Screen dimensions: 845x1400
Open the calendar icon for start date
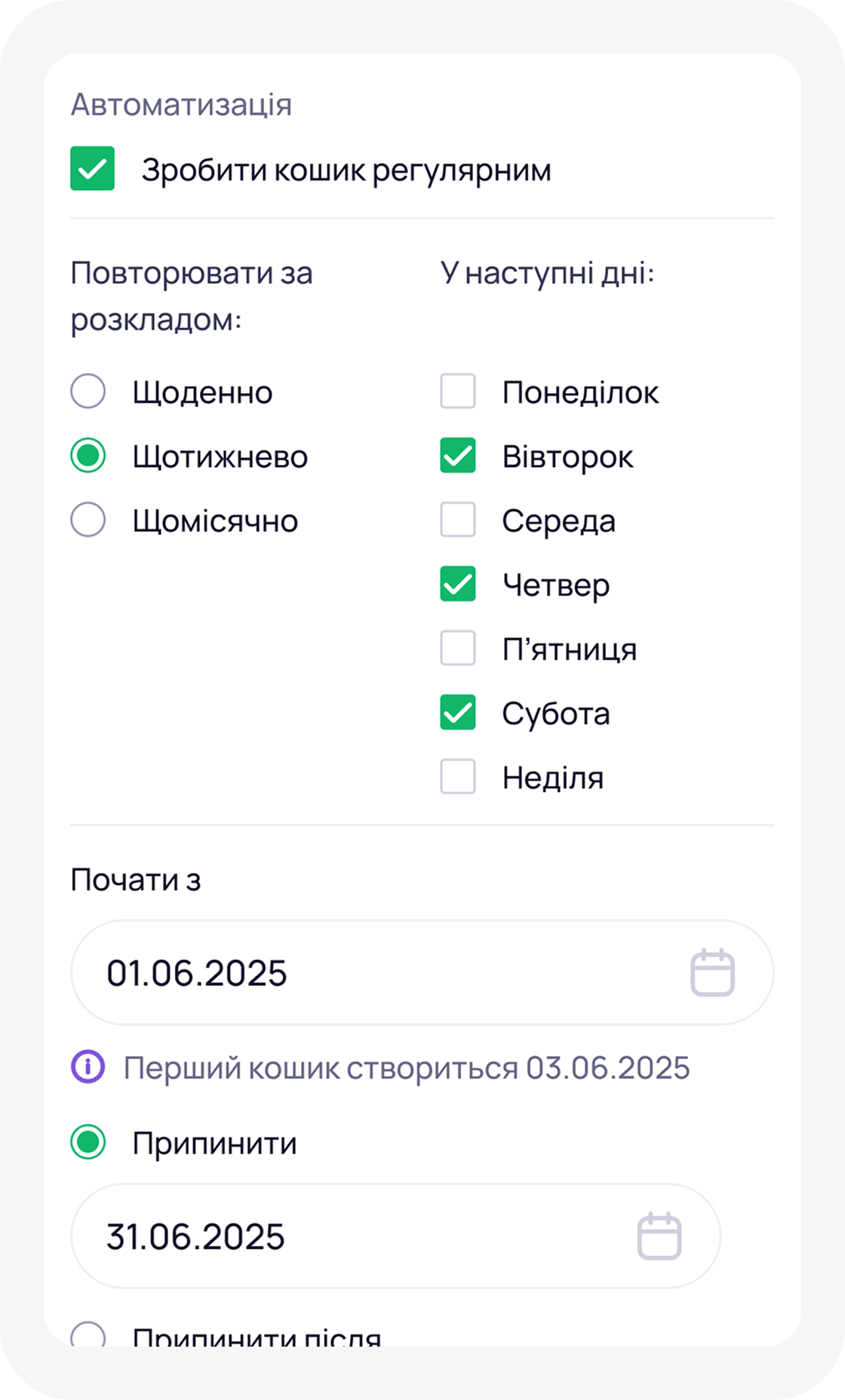pos(712,972)
